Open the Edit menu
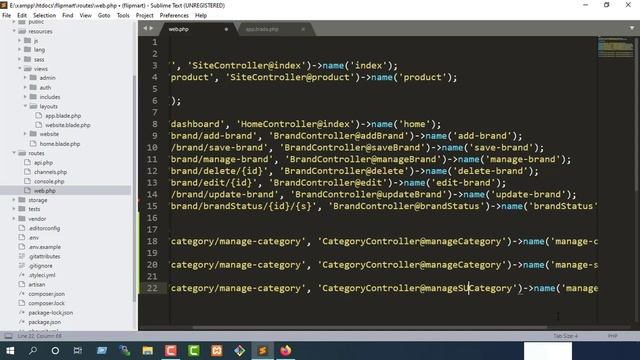Screen dimensions: 640x360 coord(22,16)
